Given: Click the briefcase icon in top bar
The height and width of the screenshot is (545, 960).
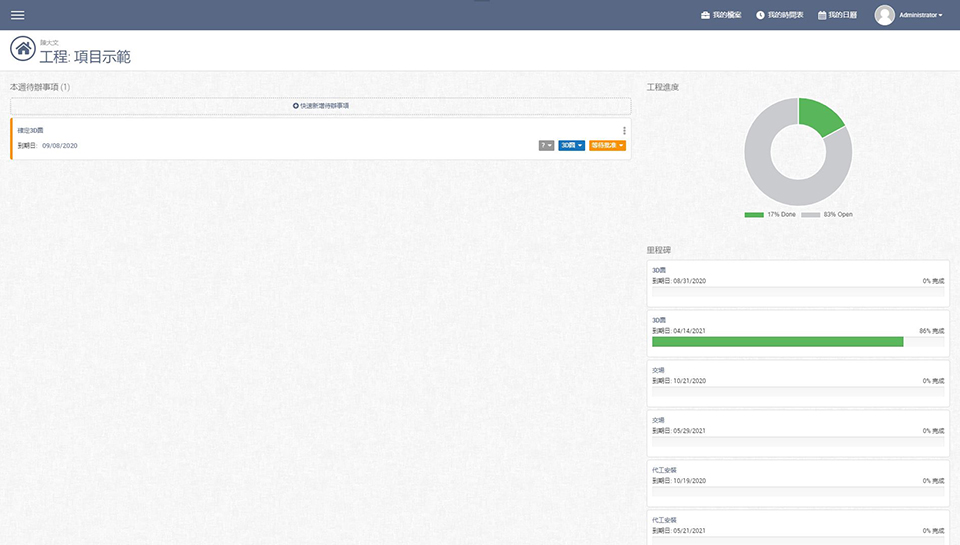Looking at the screenshot, I should point(706,15).
